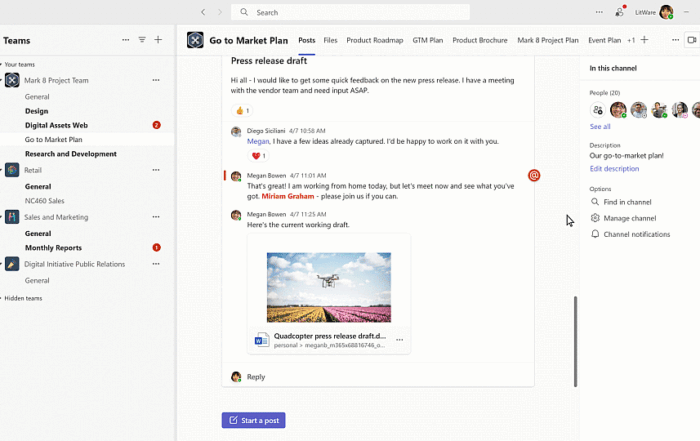Expand the Hidden teams section
Viewport: 700px width, 441px height.
(21, 298)
